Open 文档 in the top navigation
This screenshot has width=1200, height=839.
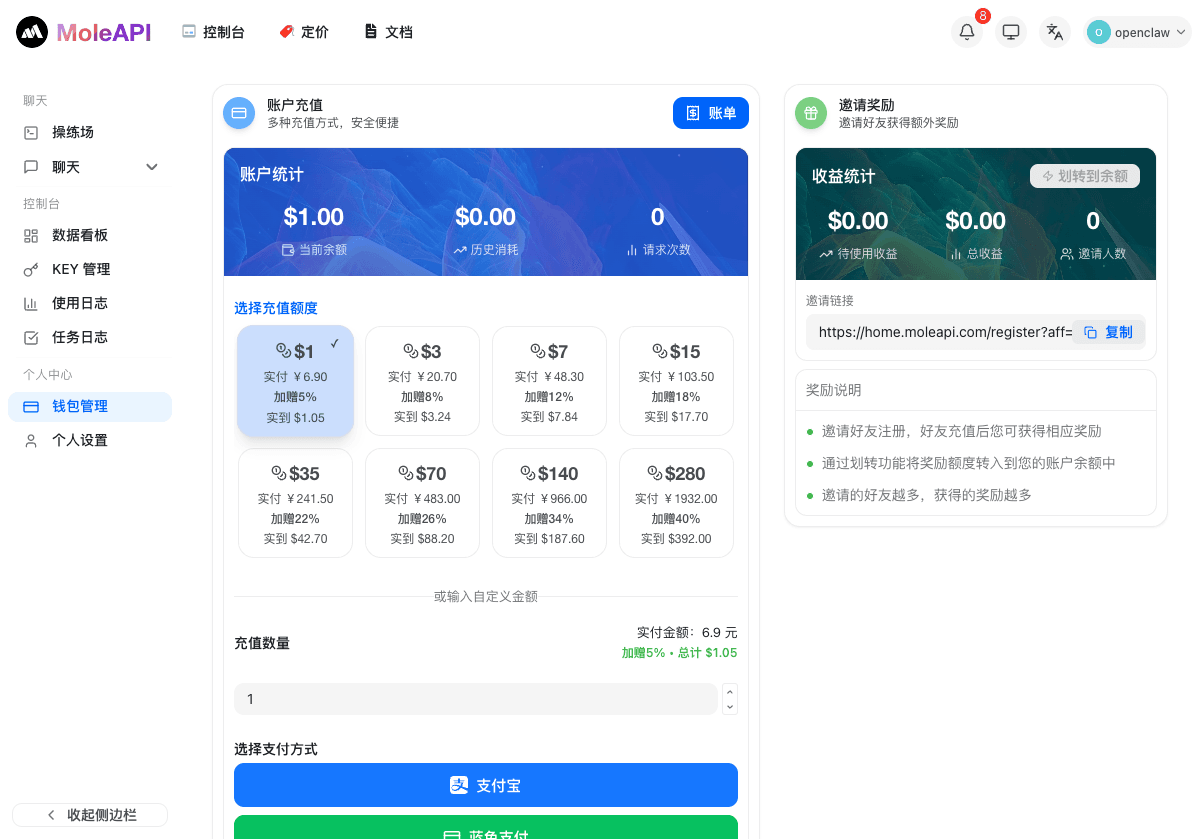(x=388, y=31)
